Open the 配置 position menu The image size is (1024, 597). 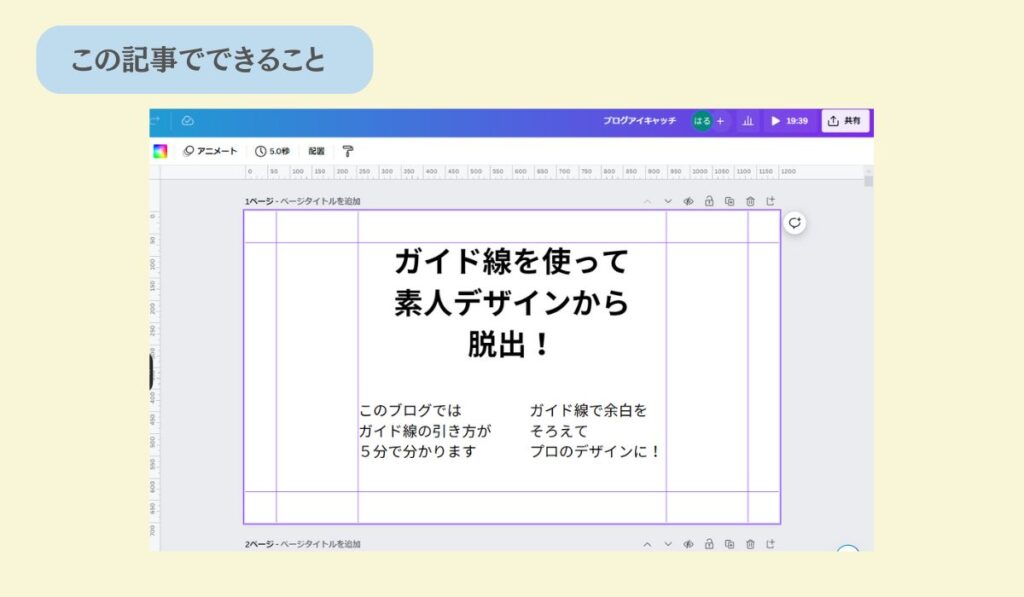[x=316, y=151]
